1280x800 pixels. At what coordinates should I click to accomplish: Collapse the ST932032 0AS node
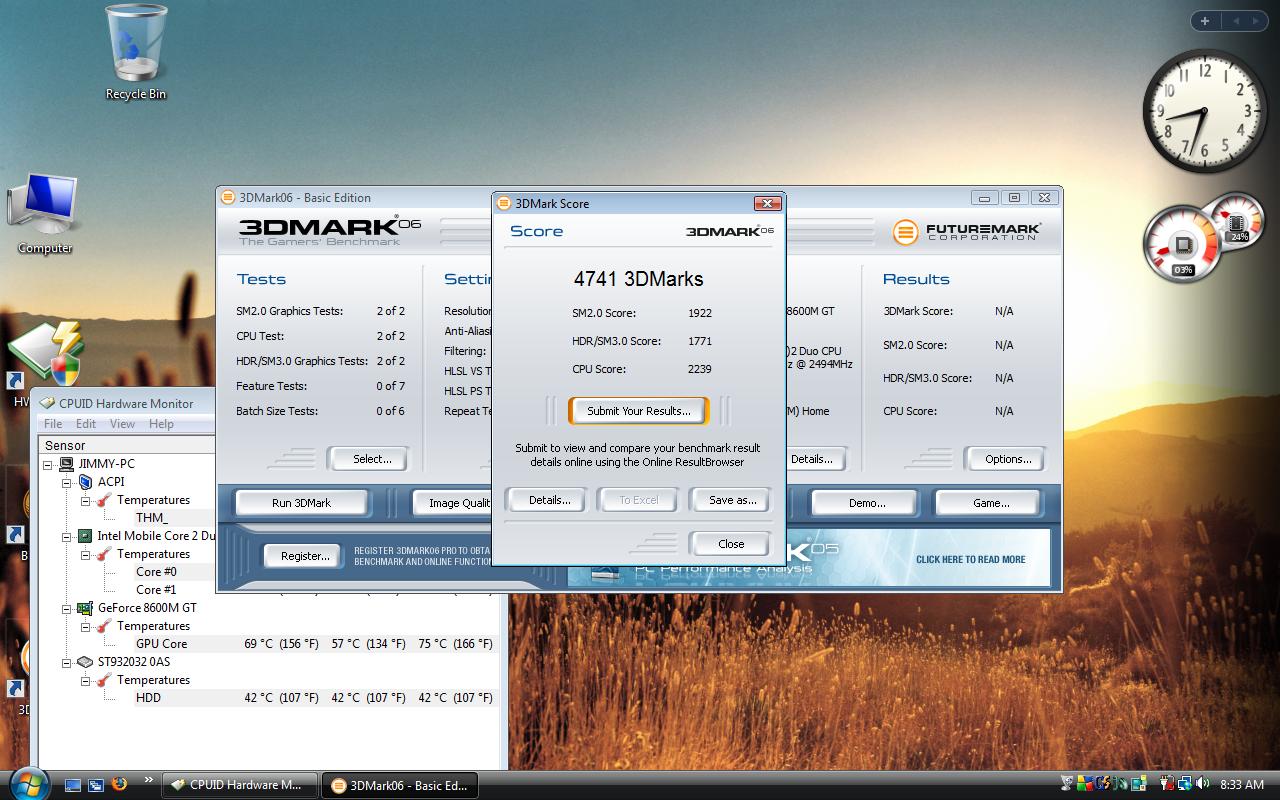pyautogui.click(x=67, y=662)
